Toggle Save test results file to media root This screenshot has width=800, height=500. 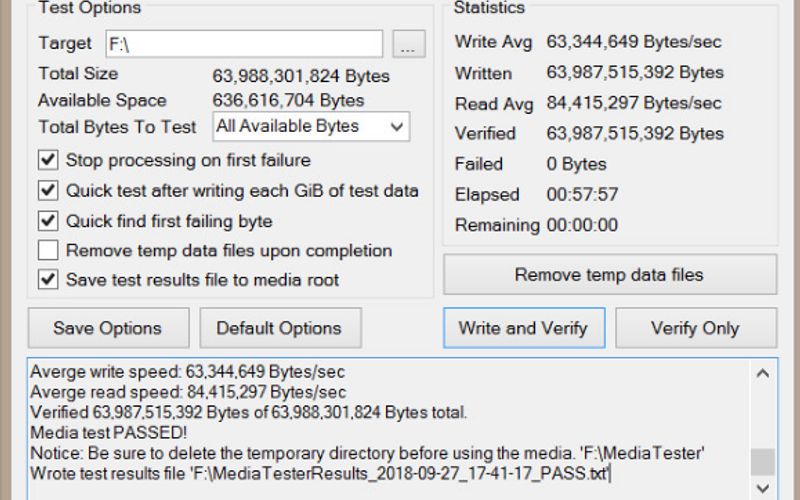click(x=48, y=280)
